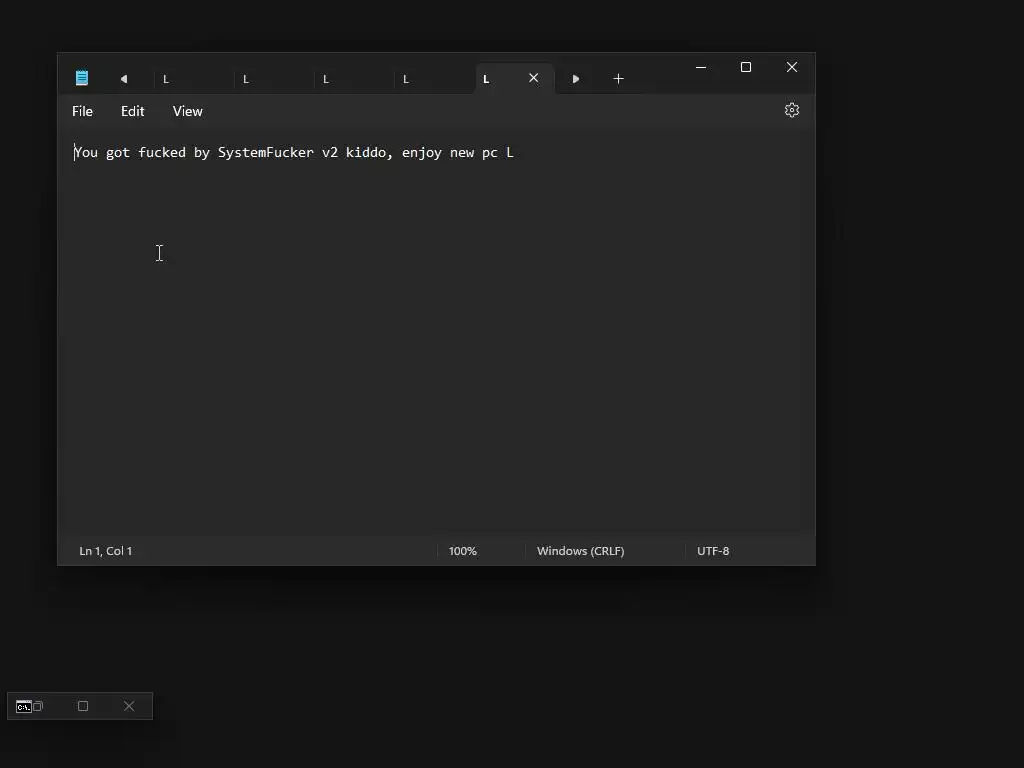Close the small command prompt window
This screenshot has width=1024, height=768.
pyautogui.click(x=129, y=706)
